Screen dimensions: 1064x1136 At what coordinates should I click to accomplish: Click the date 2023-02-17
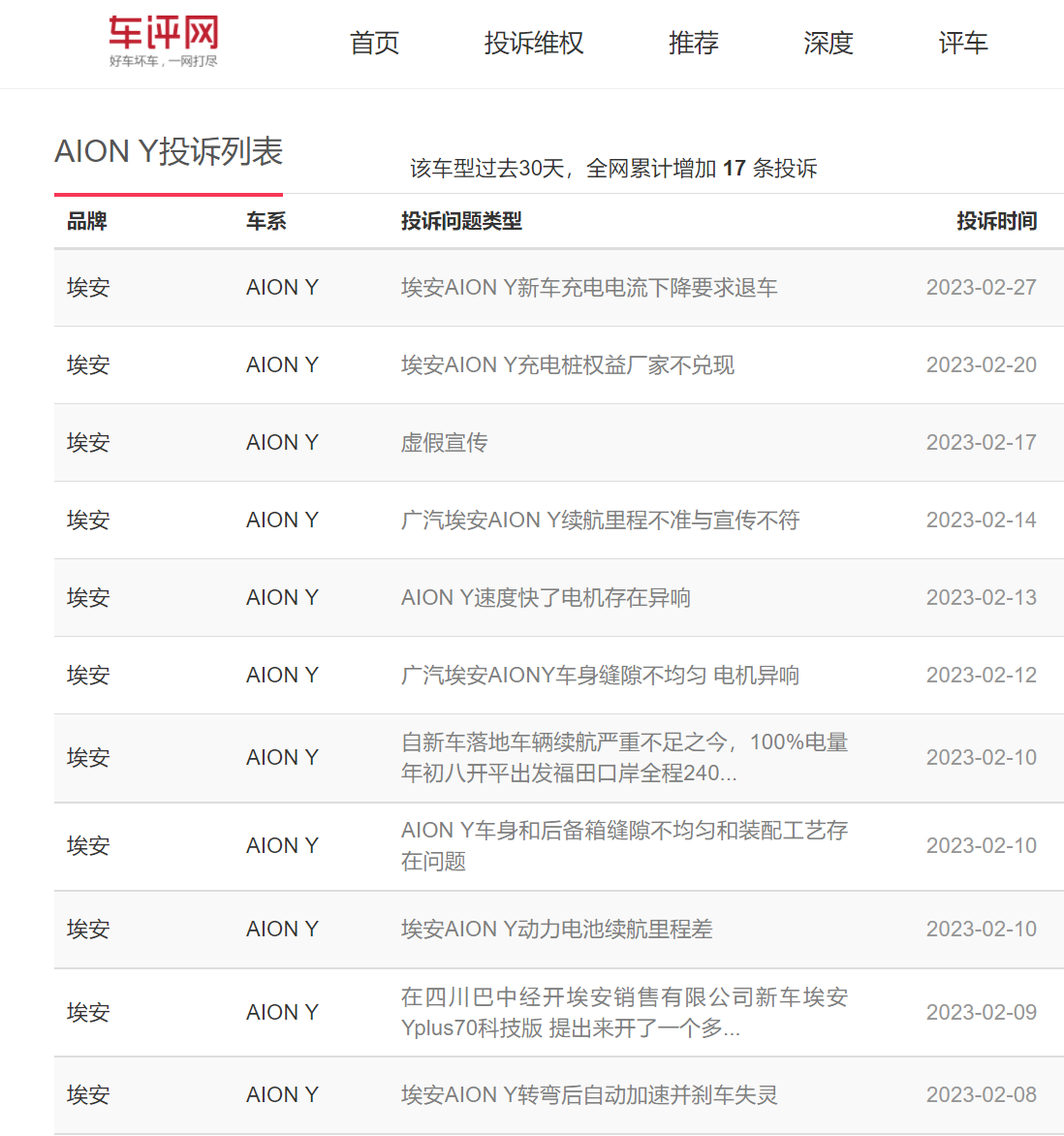click(x=982, y=443)
